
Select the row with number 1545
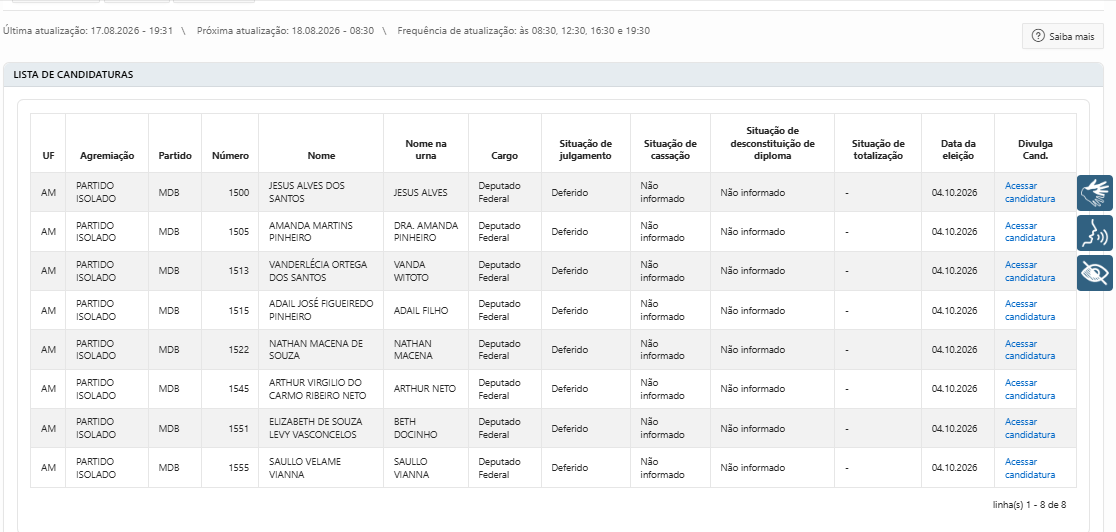point(553,389)
